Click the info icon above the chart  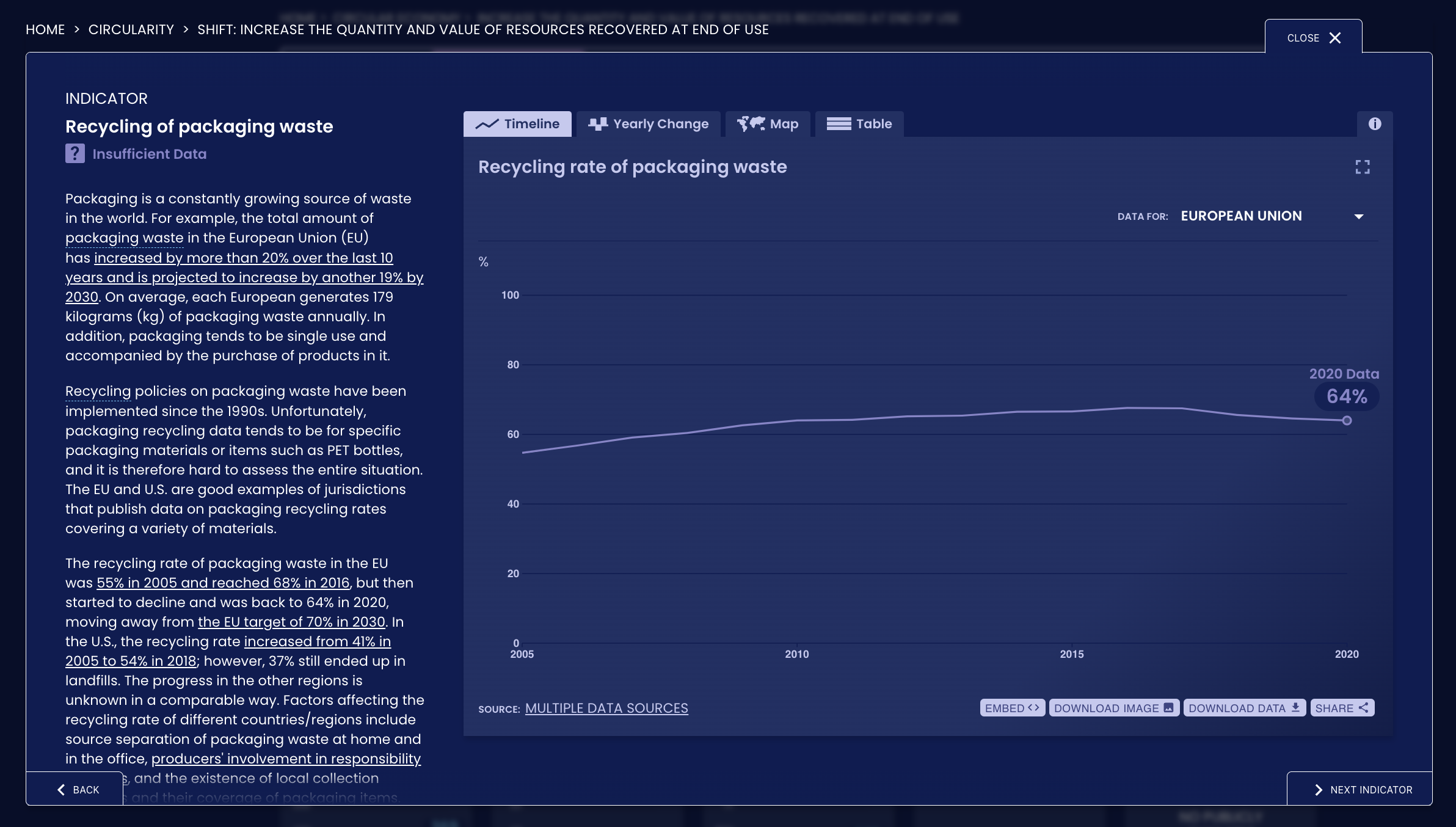click(x=1375, y=124)
